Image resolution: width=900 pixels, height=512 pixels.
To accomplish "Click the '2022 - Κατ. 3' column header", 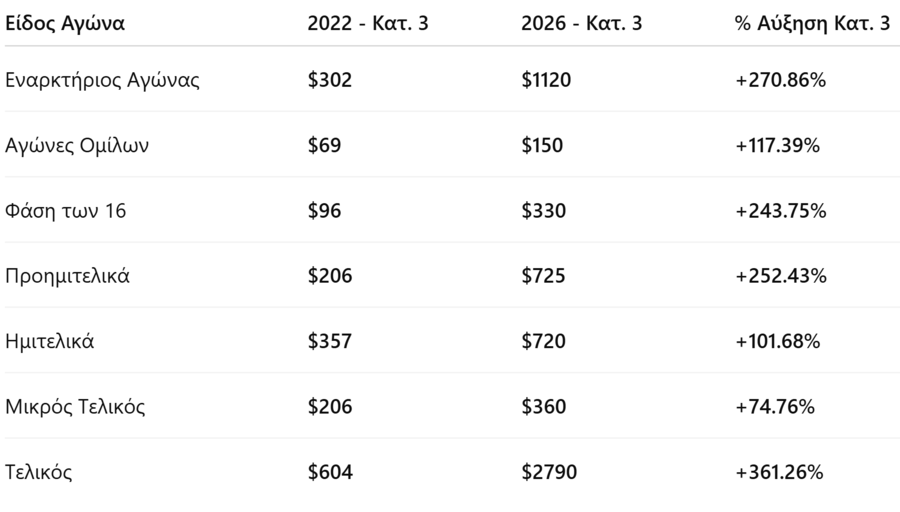I will pyautogui.click(x=367, y=24).
